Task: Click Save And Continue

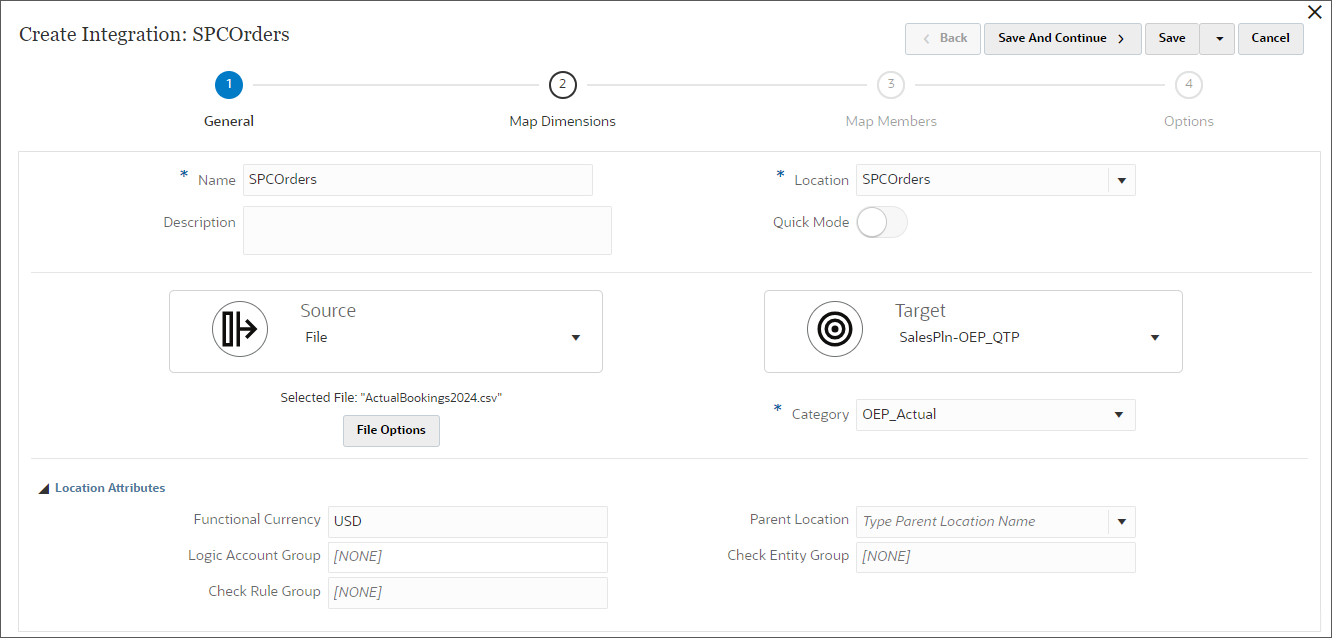Action: [1062, 38]
